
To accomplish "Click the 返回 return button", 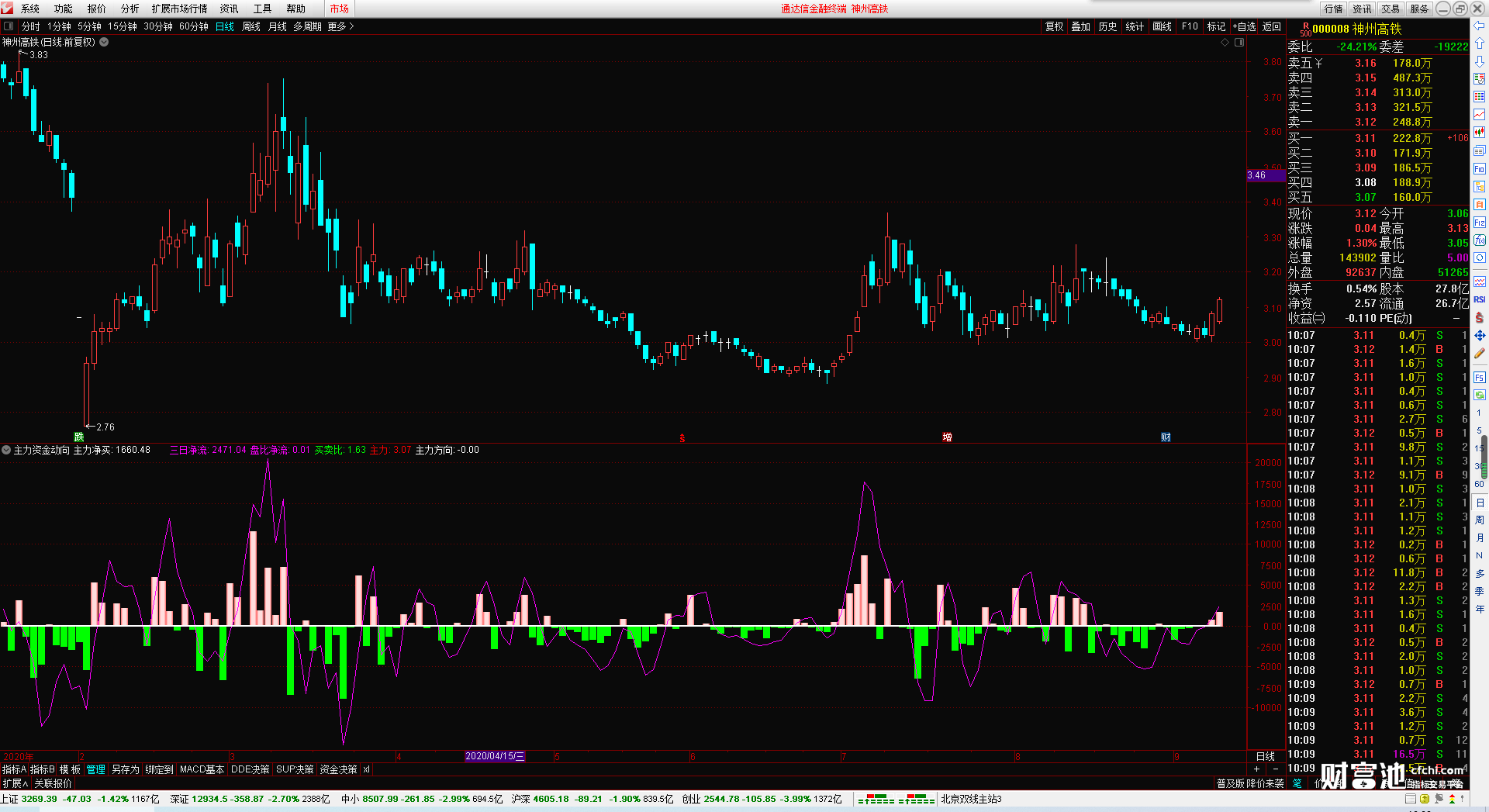I will (1272, 26).
